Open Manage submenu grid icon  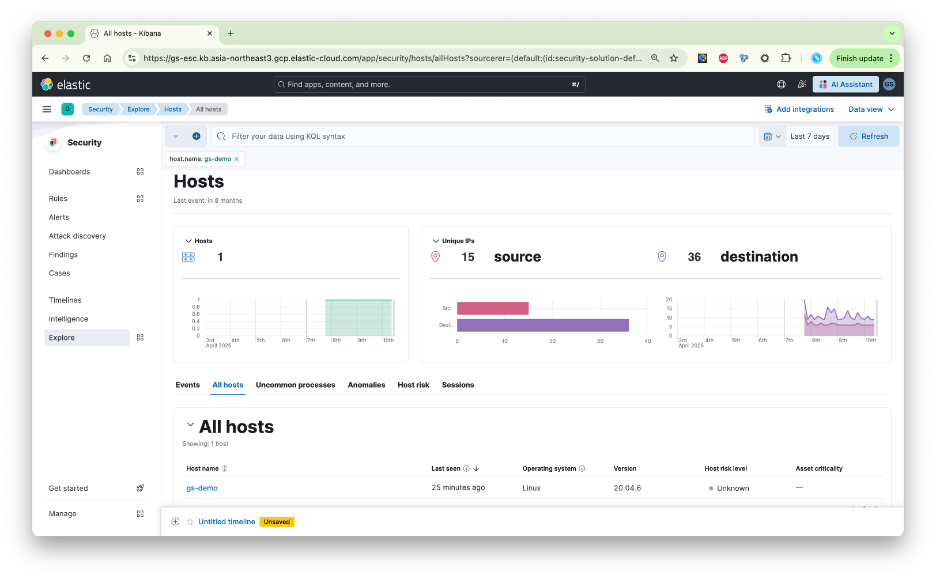[x=140, y=514]
